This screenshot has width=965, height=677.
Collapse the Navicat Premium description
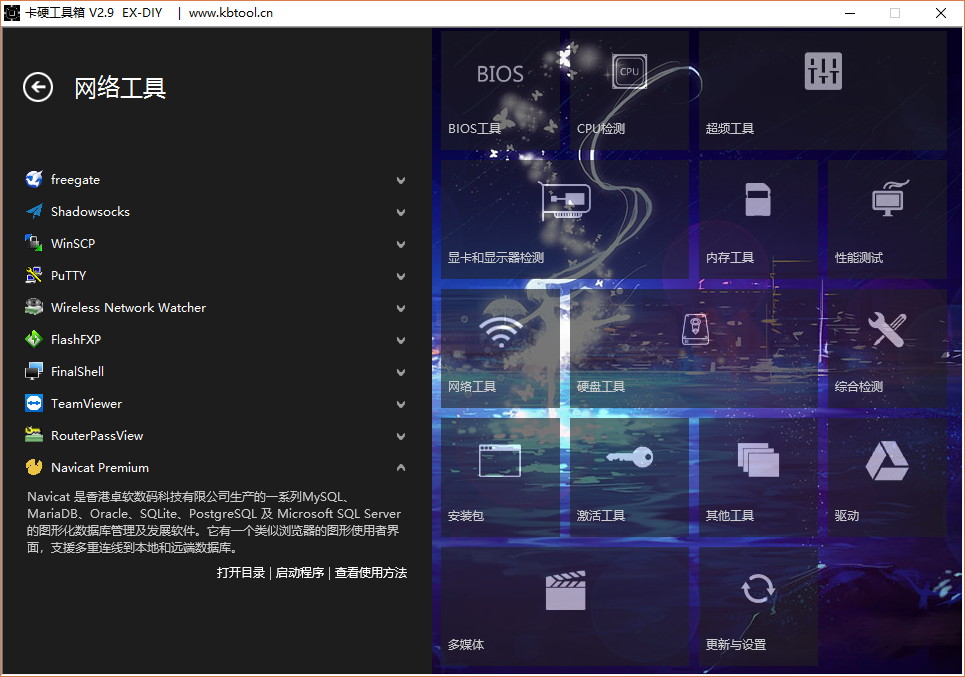[x=401, y=468]
